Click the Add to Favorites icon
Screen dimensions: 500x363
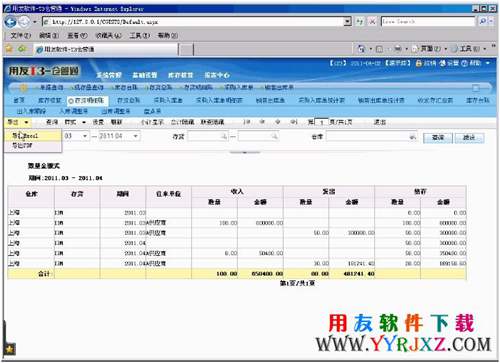[x=22, y=49]
